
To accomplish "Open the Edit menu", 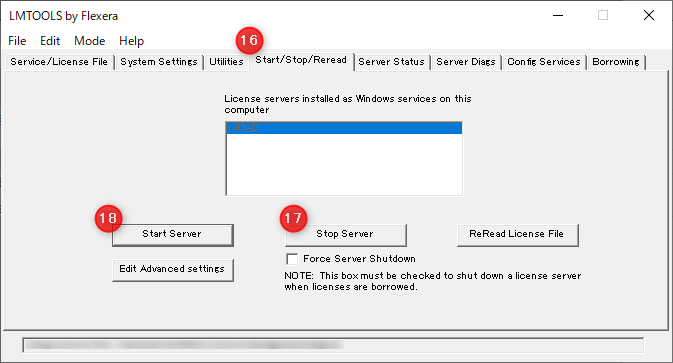I will coord(50,41).
